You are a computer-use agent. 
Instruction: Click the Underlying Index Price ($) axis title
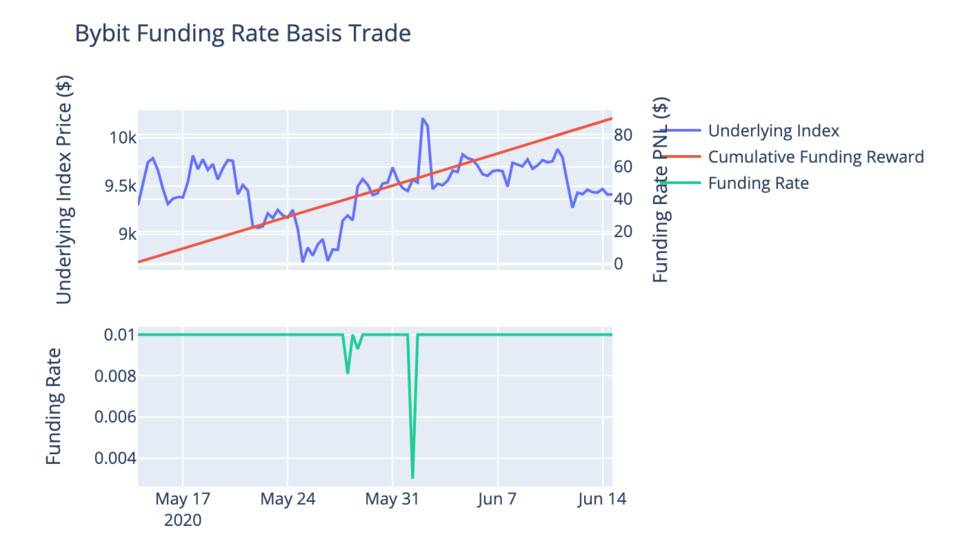point(64,189)
